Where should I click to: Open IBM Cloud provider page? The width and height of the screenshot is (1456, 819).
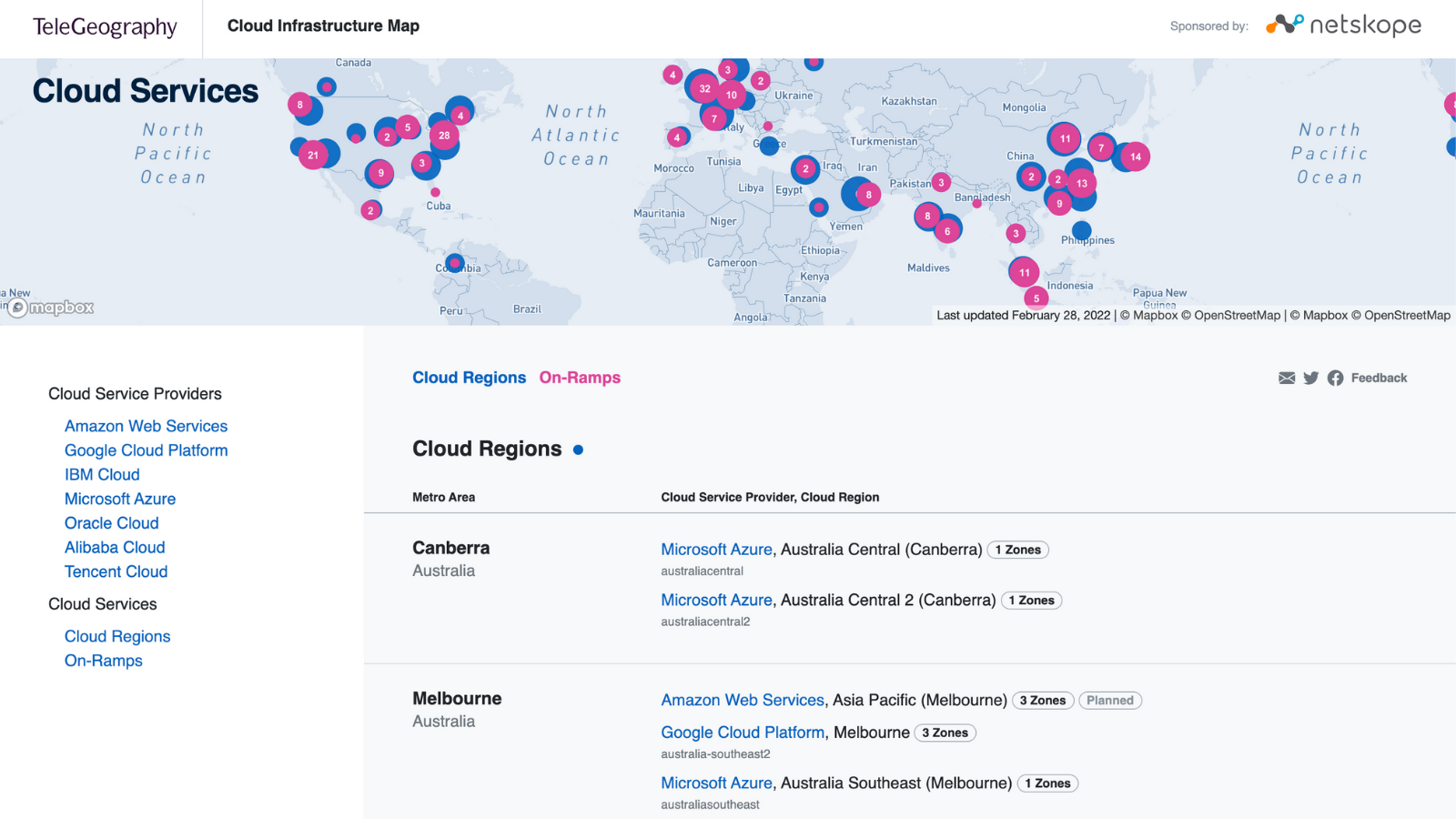point(102,474)
